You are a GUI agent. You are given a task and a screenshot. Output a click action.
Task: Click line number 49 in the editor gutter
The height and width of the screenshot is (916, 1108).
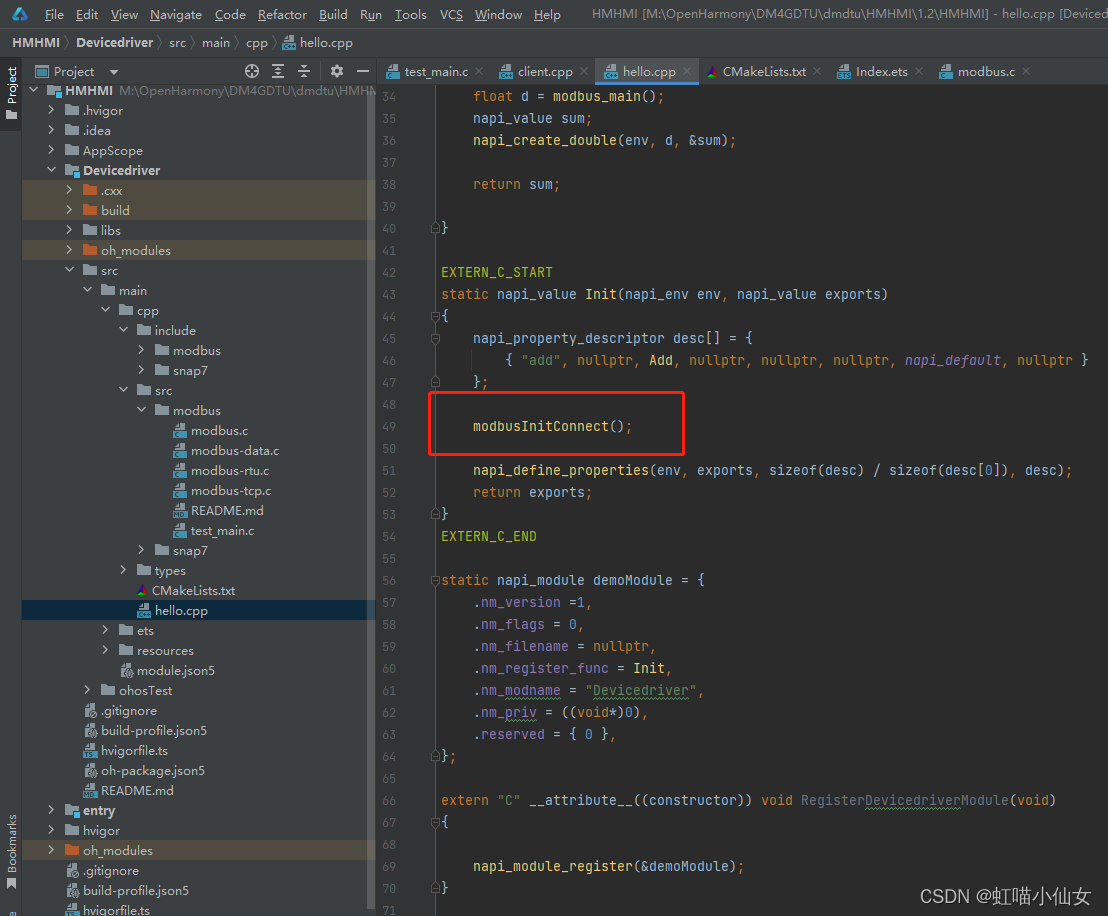(390, 425)
